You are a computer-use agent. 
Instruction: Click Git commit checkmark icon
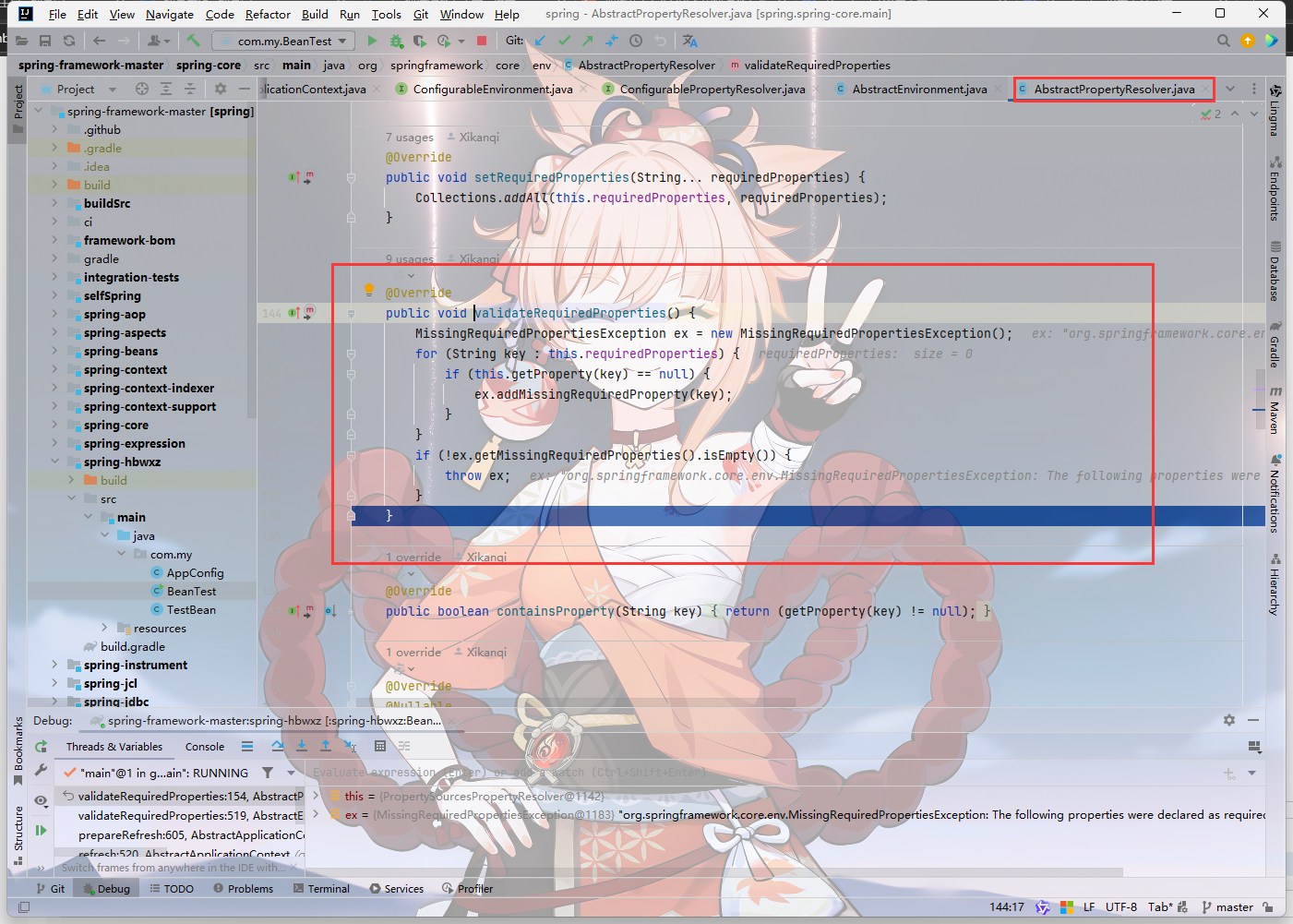coord(564,41)
